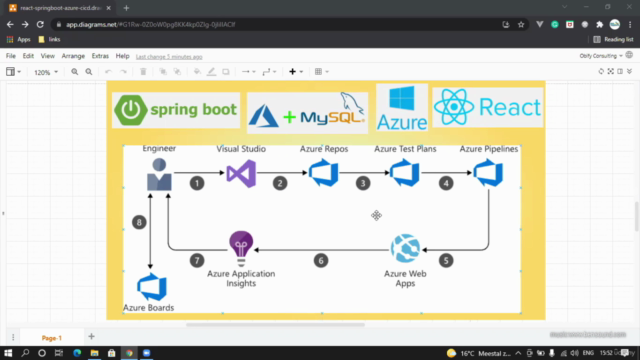Open the Reading list button
This screenshot has height=360, width=640.
point(613,40)
